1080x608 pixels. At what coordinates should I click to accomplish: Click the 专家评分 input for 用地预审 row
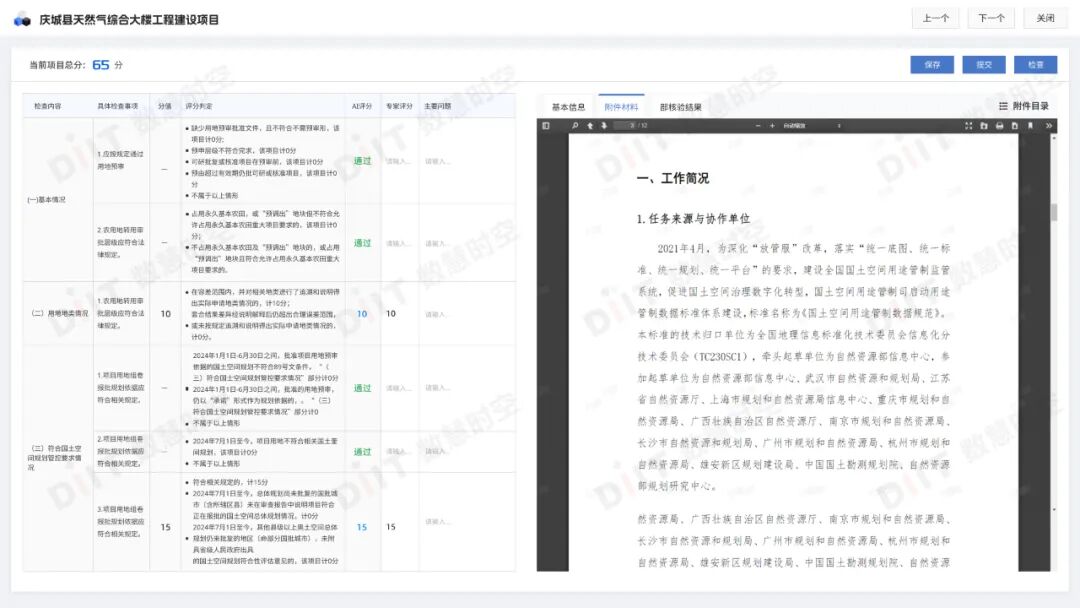click(x=398, y=161)
